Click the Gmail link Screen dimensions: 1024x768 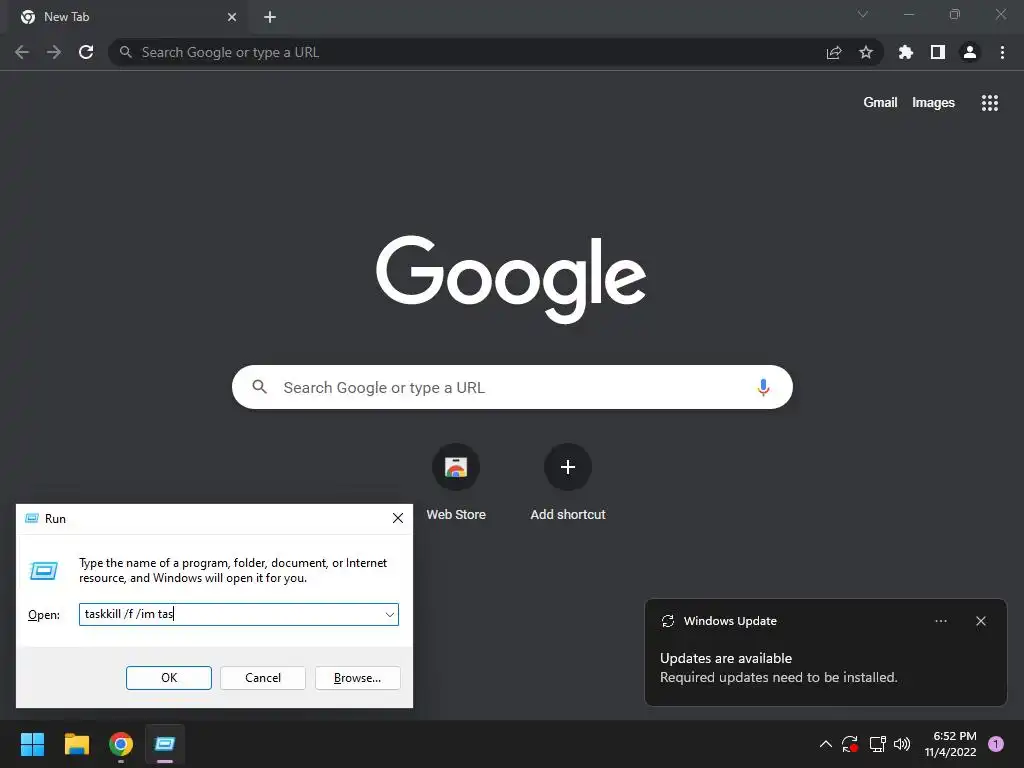(x=880, y=103)
